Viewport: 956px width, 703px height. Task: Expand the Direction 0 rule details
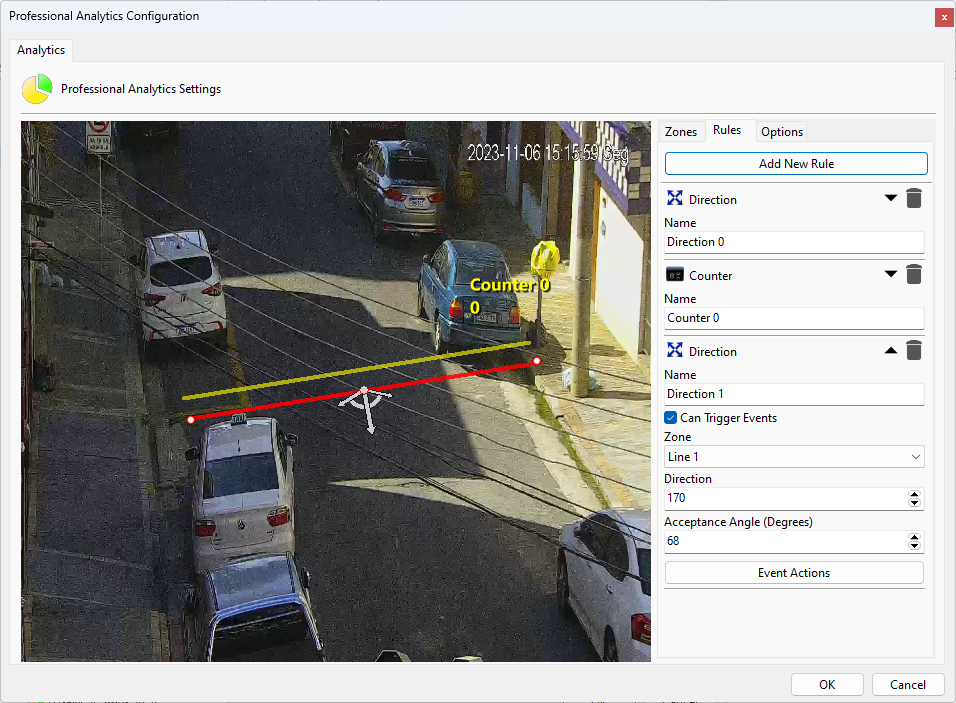click(x=891, y=198)
